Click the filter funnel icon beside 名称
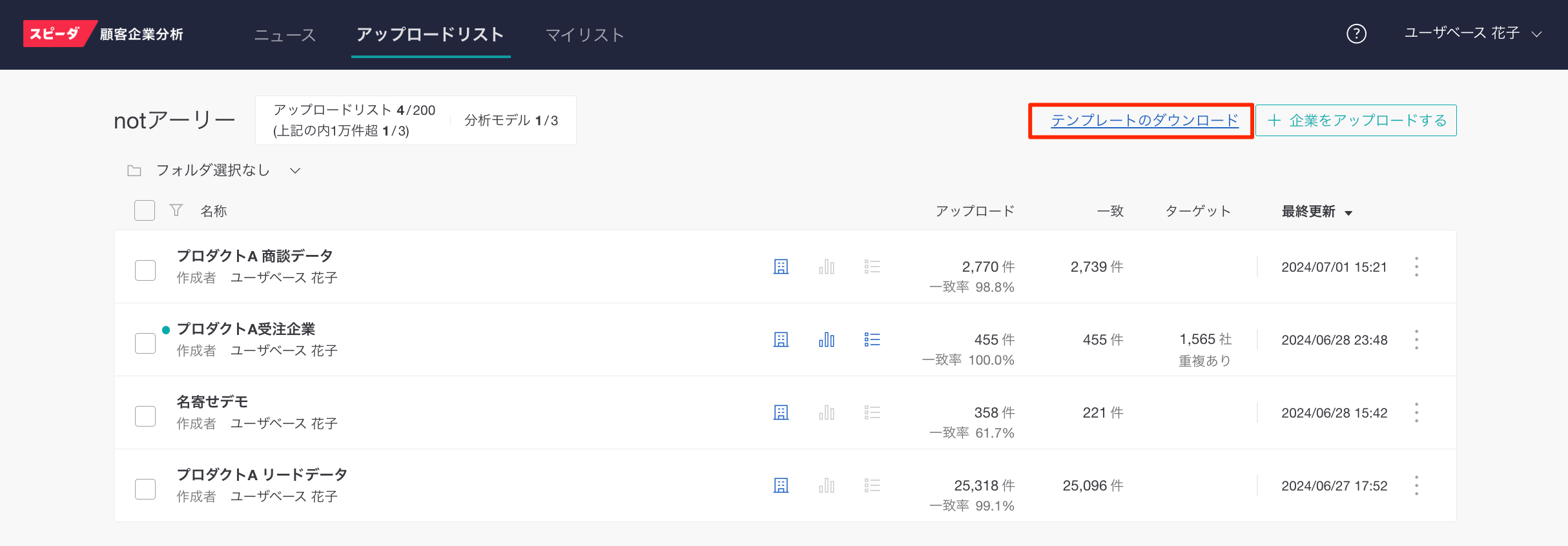 pyautogui.click(x=176, y=210)
